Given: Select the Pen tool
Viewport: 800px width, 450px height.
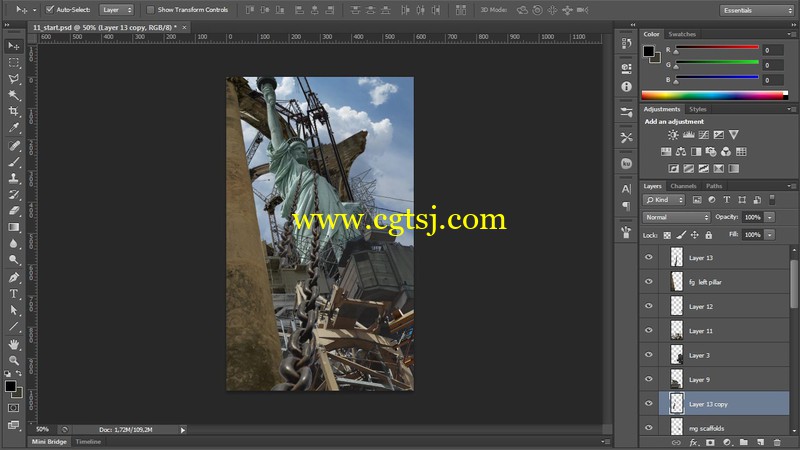Looking at the screenshot, I should click(14, 278).
